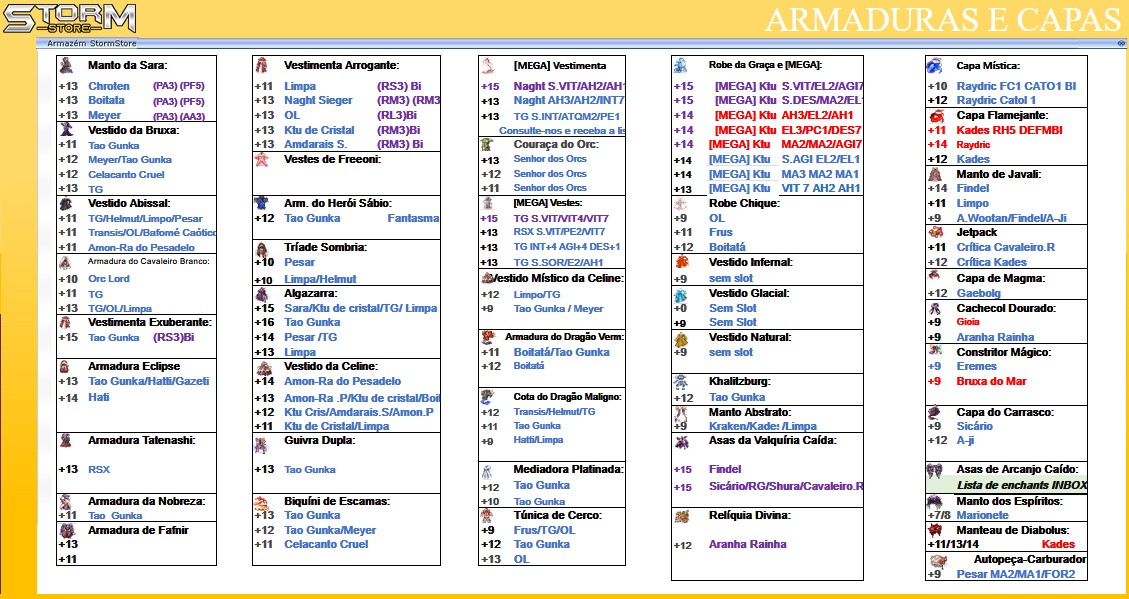1129x599 pixels.
Task: Click the Gaebolg entry under Capa de Magma
Action: tap(979, 293)
